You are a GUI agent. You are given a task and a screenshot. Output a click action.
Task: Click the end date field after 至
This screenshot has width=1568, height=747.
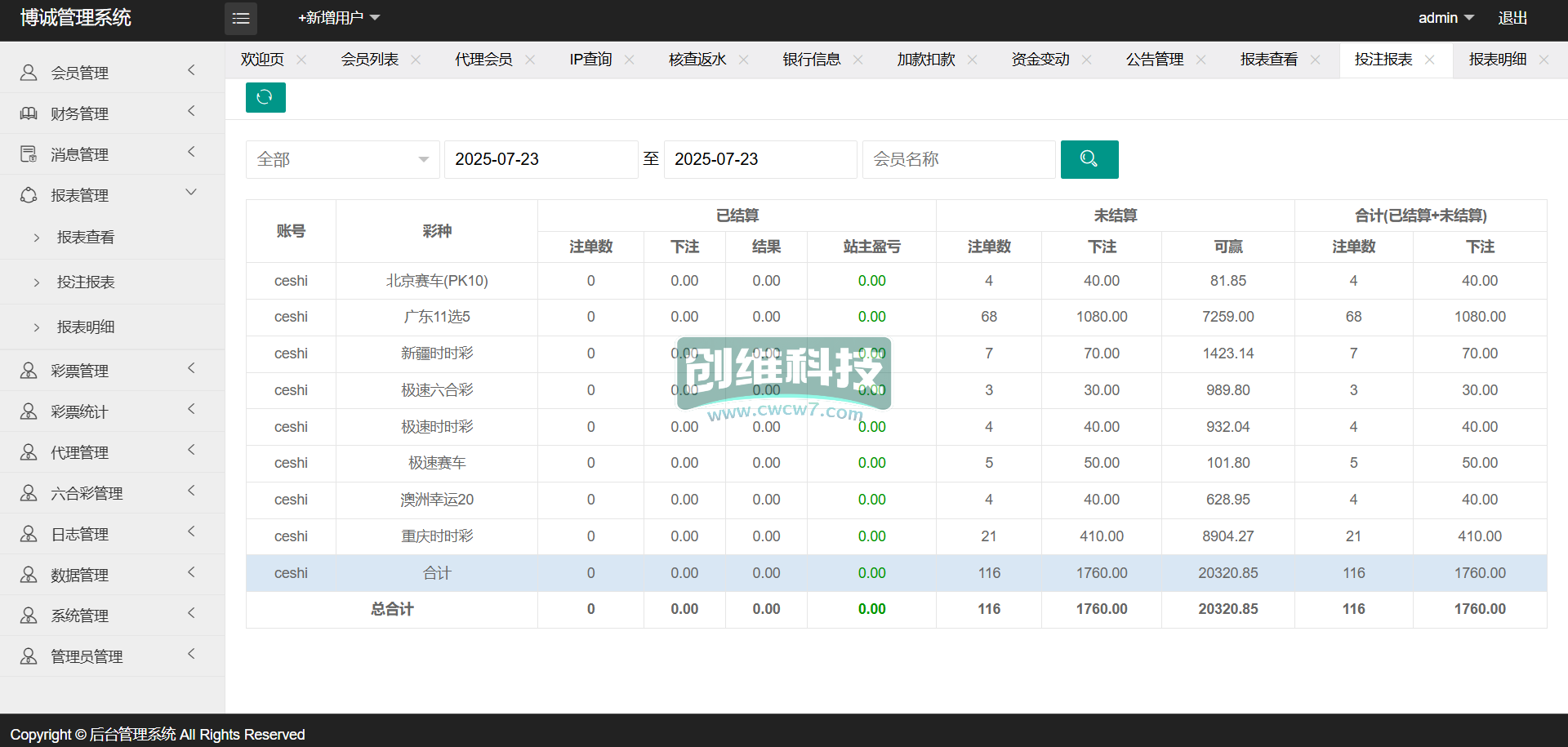point(760,159)
